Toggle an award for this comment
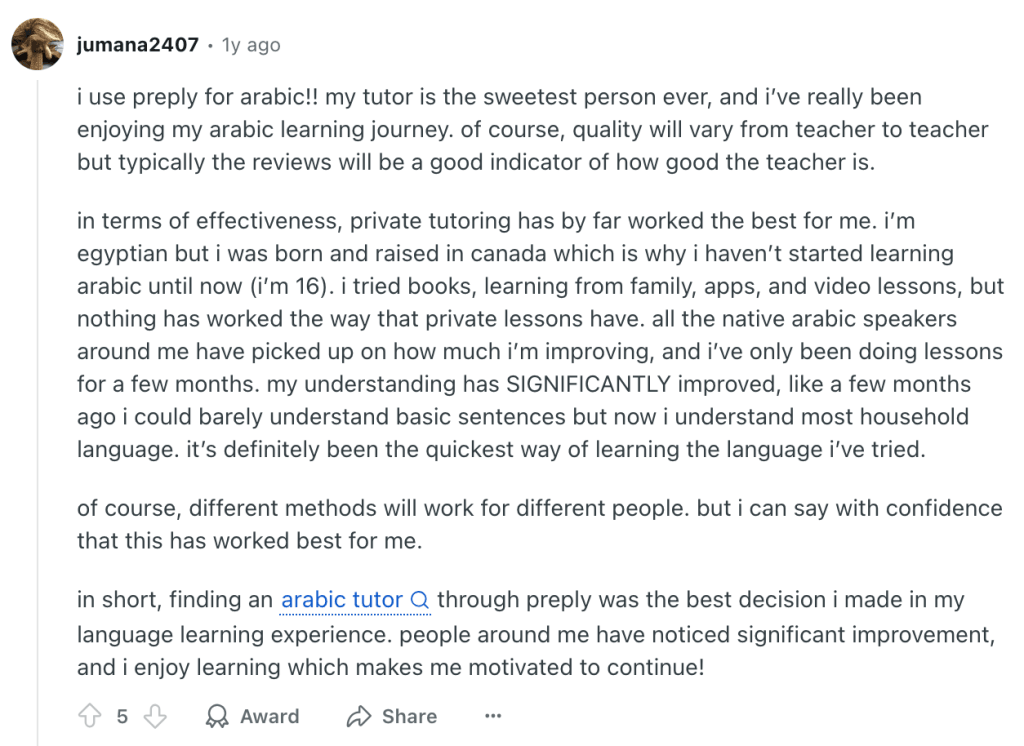The height and width of the screenshot is (746, 1024). click(252, 716)
